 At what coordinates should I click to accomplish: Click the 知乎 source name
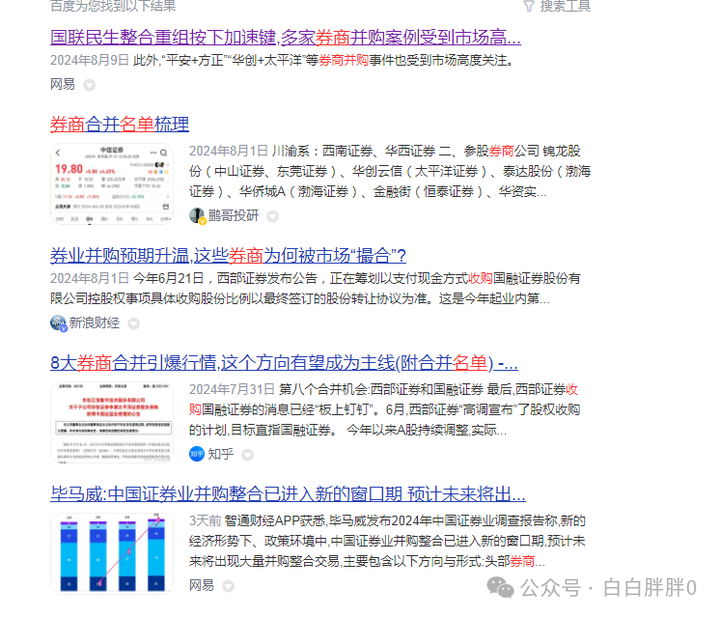point(220,454)
